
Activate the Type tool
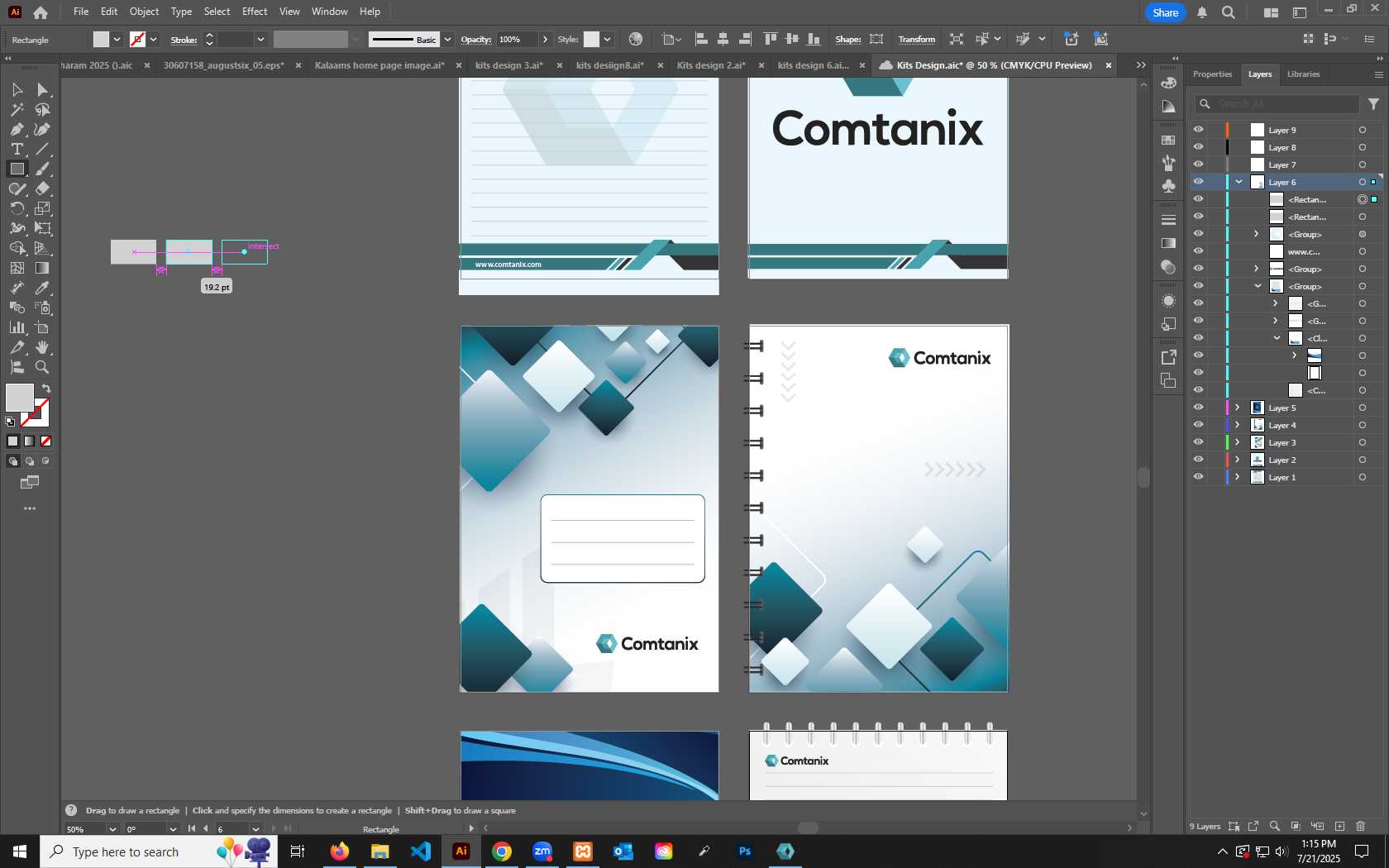tap(17, 149)
